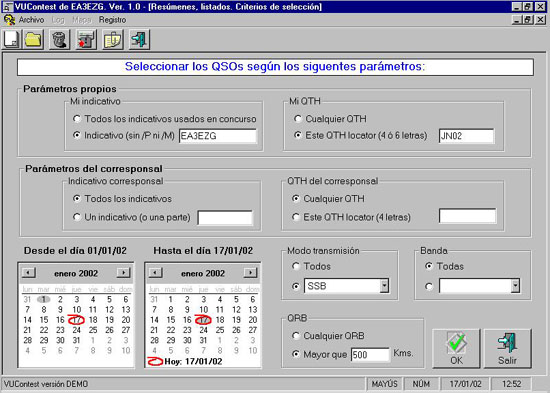Click the title bar application icon
The height and width of the screenshot is (393, 550).
(7, 7)
